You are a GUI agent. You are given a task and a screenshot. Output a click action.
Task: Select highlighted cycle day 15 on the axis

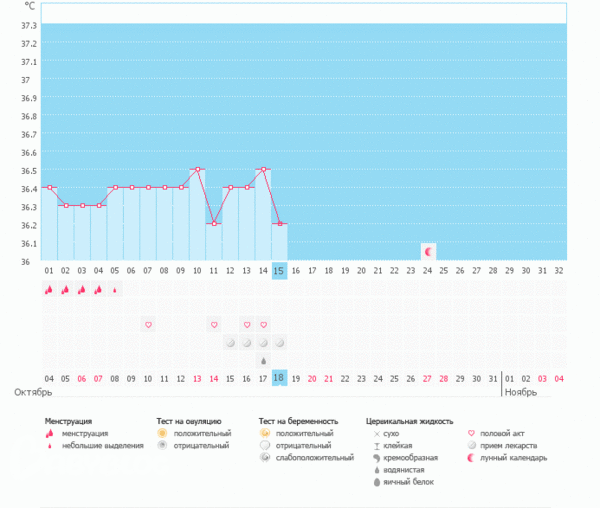pos(280,271)
